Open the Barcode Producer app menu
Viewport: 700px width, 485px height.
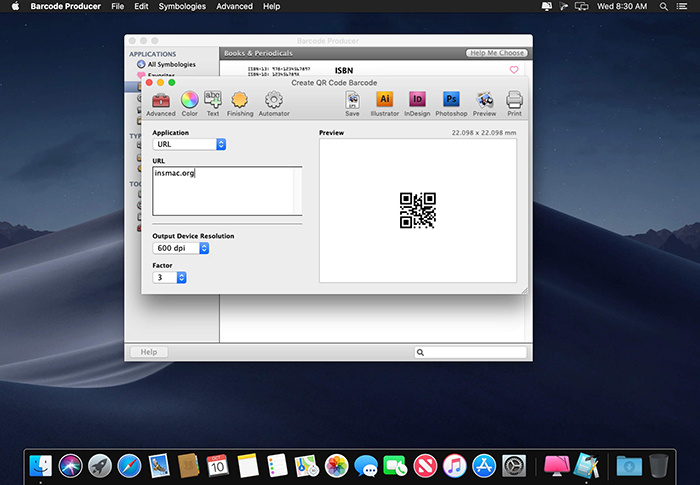66,6
